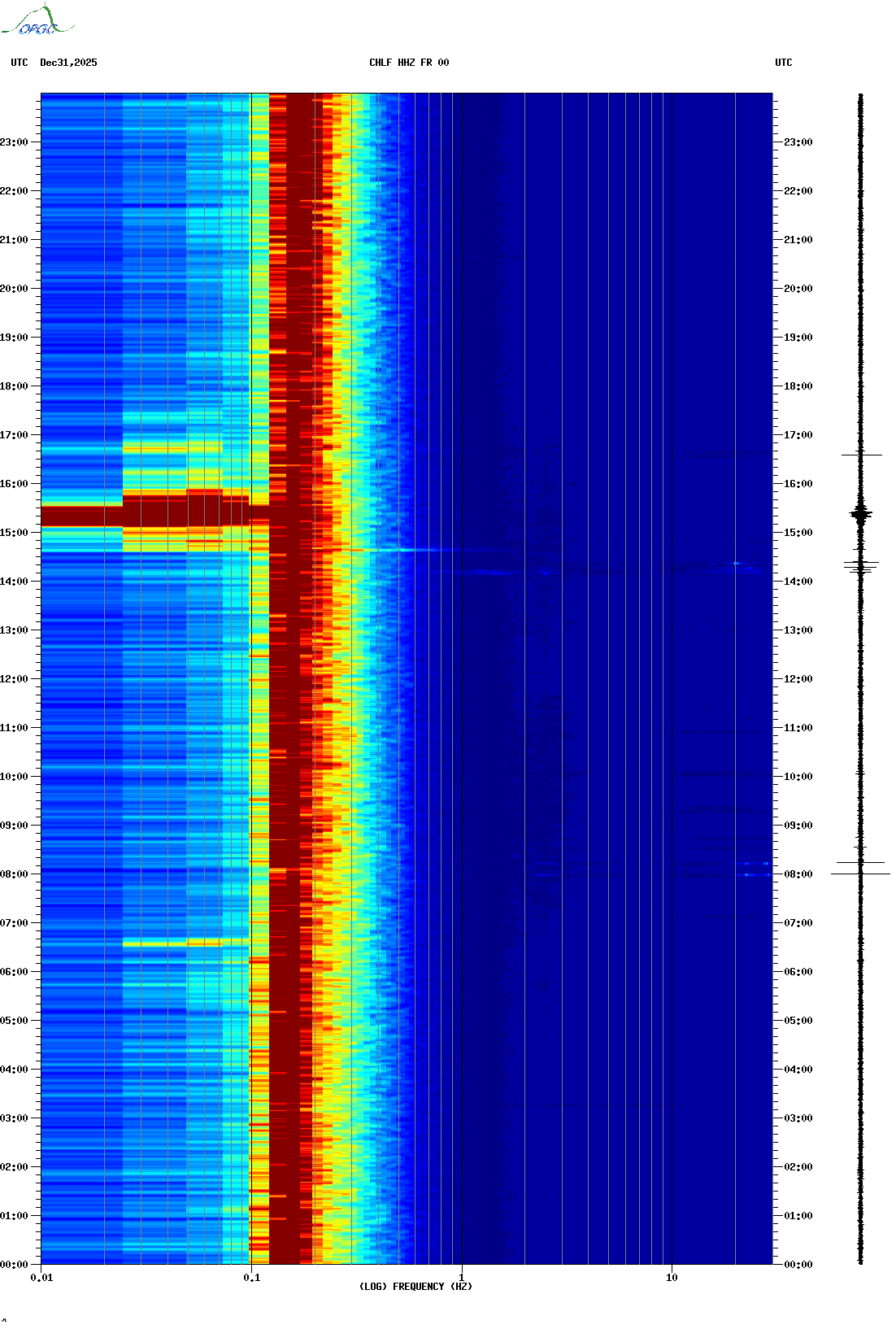
Task: Click the 10 Hz frequency tick label
Action: point(672,1278)
